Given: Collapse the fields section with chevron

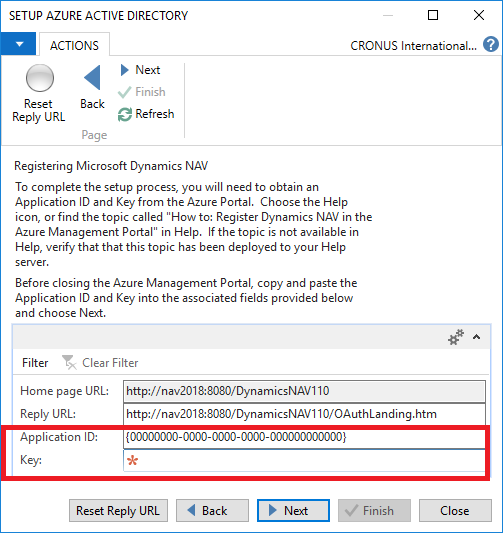Looking at the screenshot, I should tap(476, 337).
